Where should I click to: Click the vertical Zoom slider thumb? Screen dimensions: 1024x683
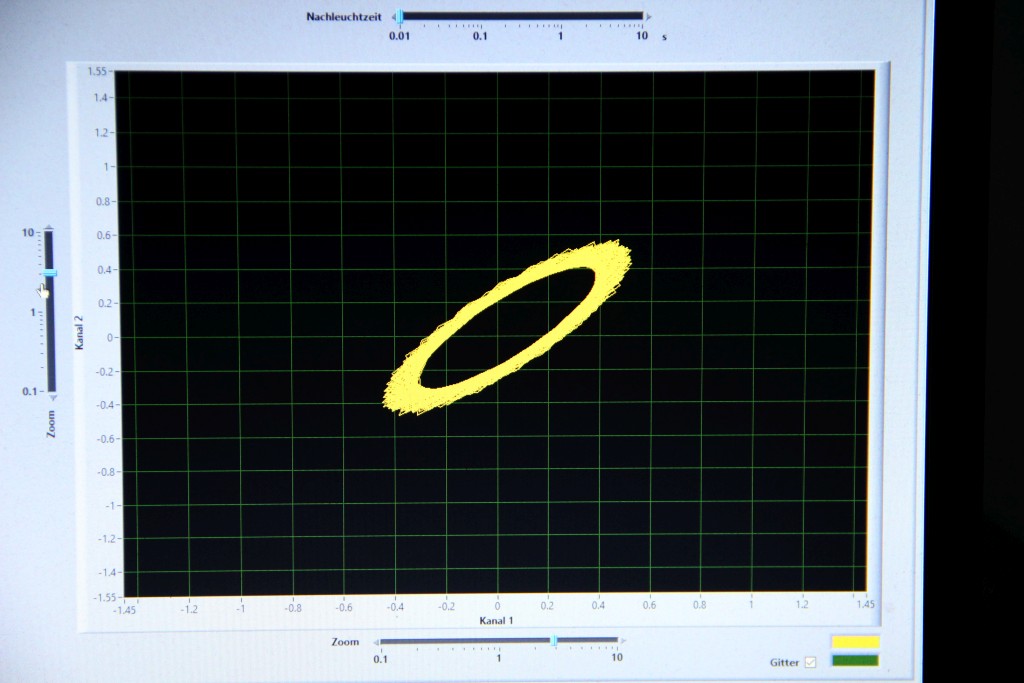pyautogui.click(x=50, y=272)
